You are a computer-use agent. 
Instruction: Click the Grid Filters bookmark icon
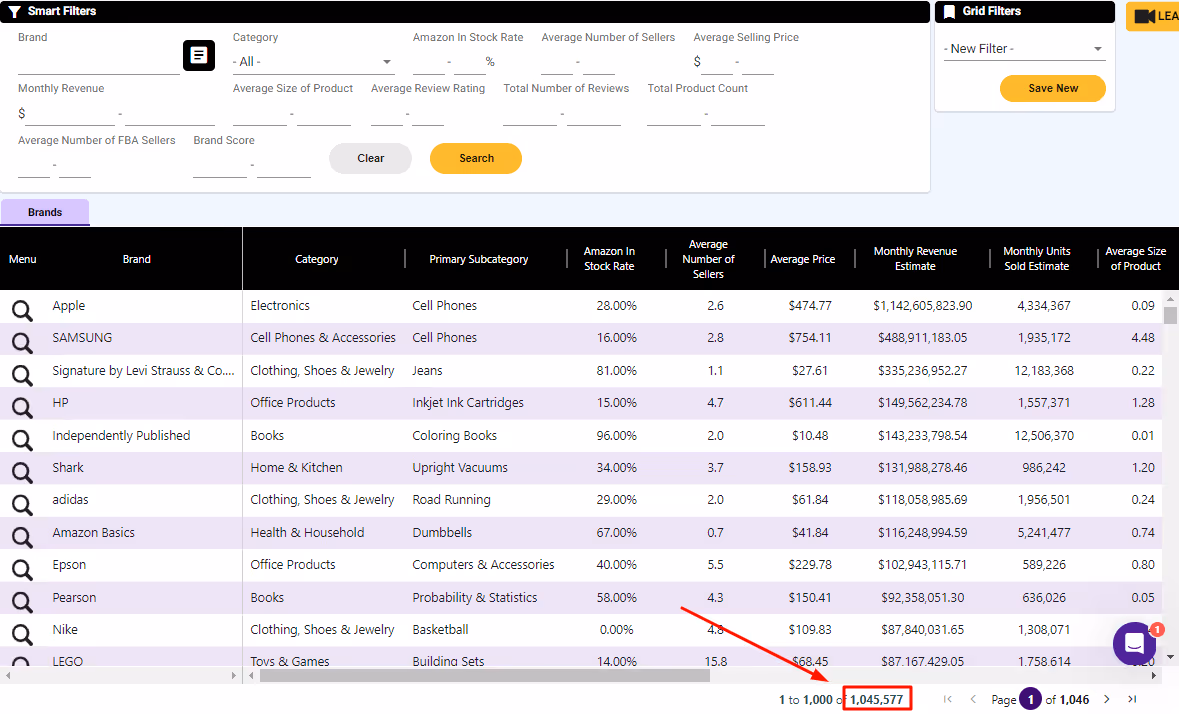[x=949, y=11]
